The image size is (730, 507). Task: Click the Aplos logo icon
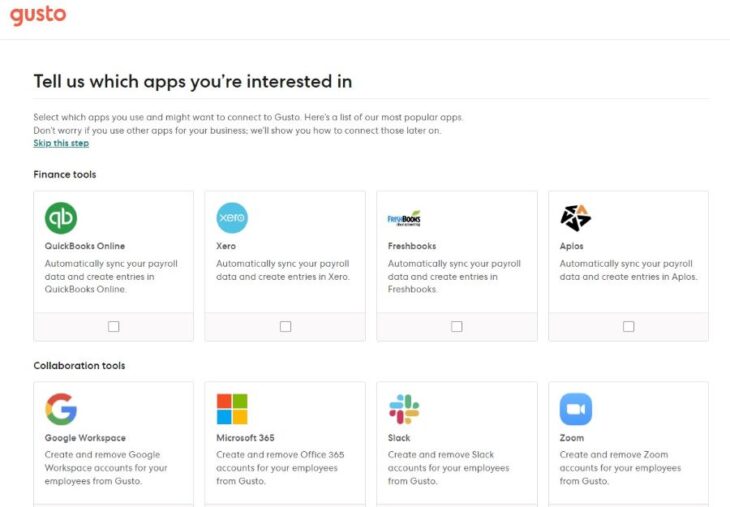[575, 218]
